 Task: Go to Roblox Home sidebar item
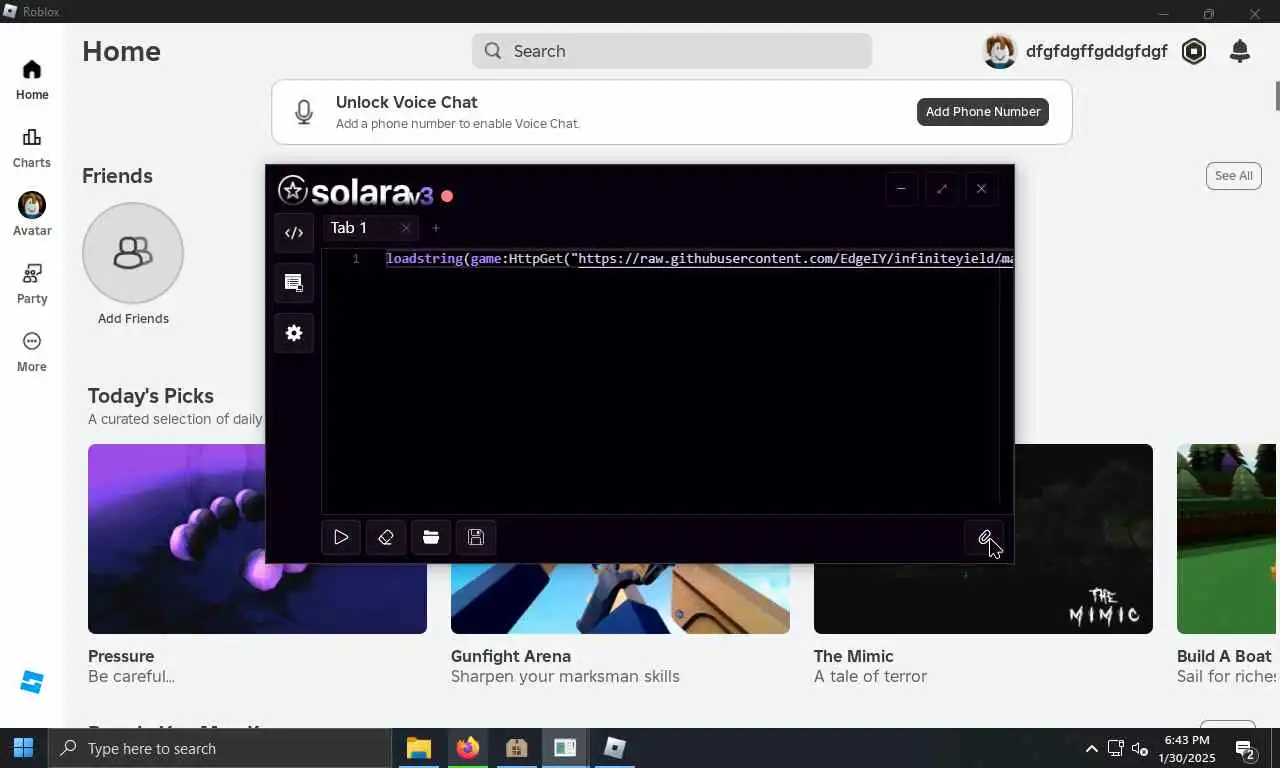[x=32, y=80]
